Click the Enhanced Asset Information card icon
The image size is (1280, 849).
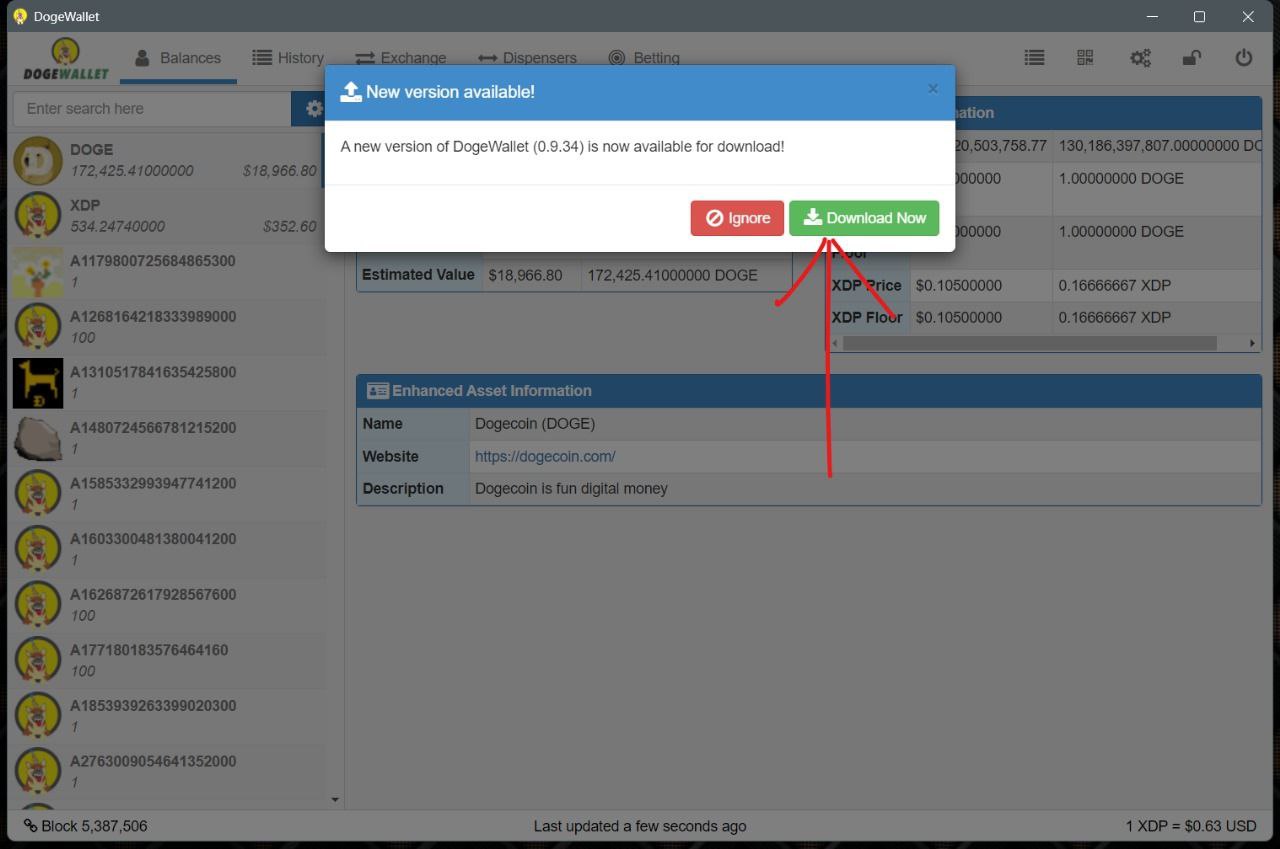[377, 391]
